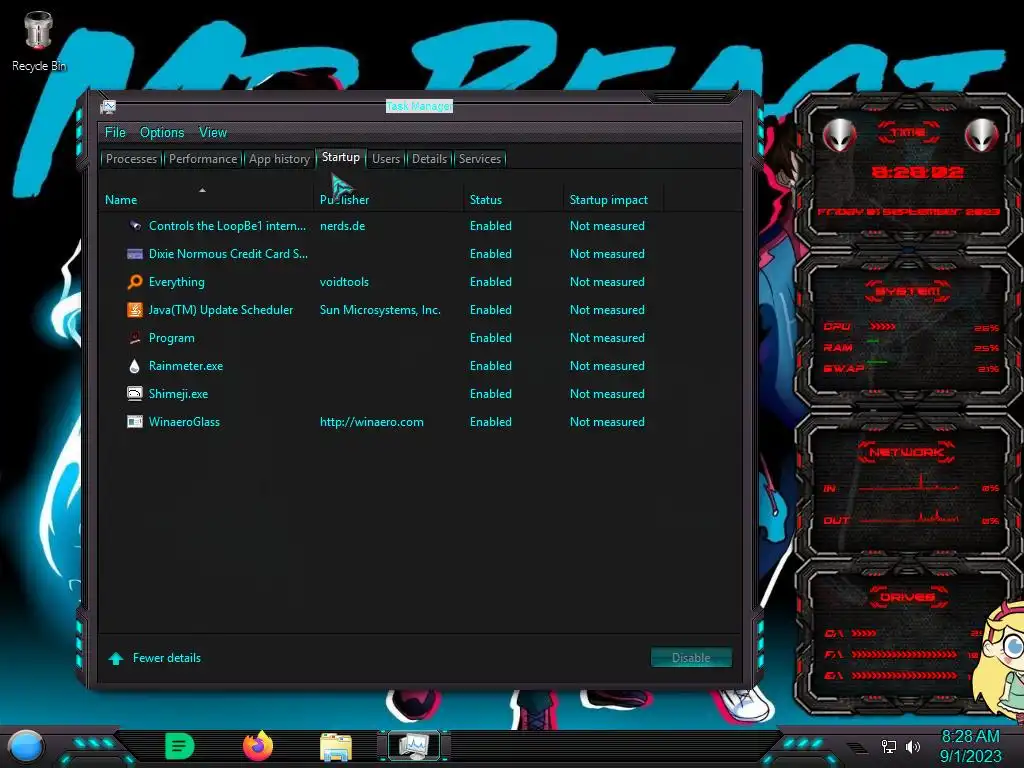Click the RAM usage bar in System widget
1024x768 pixels.
873,341
